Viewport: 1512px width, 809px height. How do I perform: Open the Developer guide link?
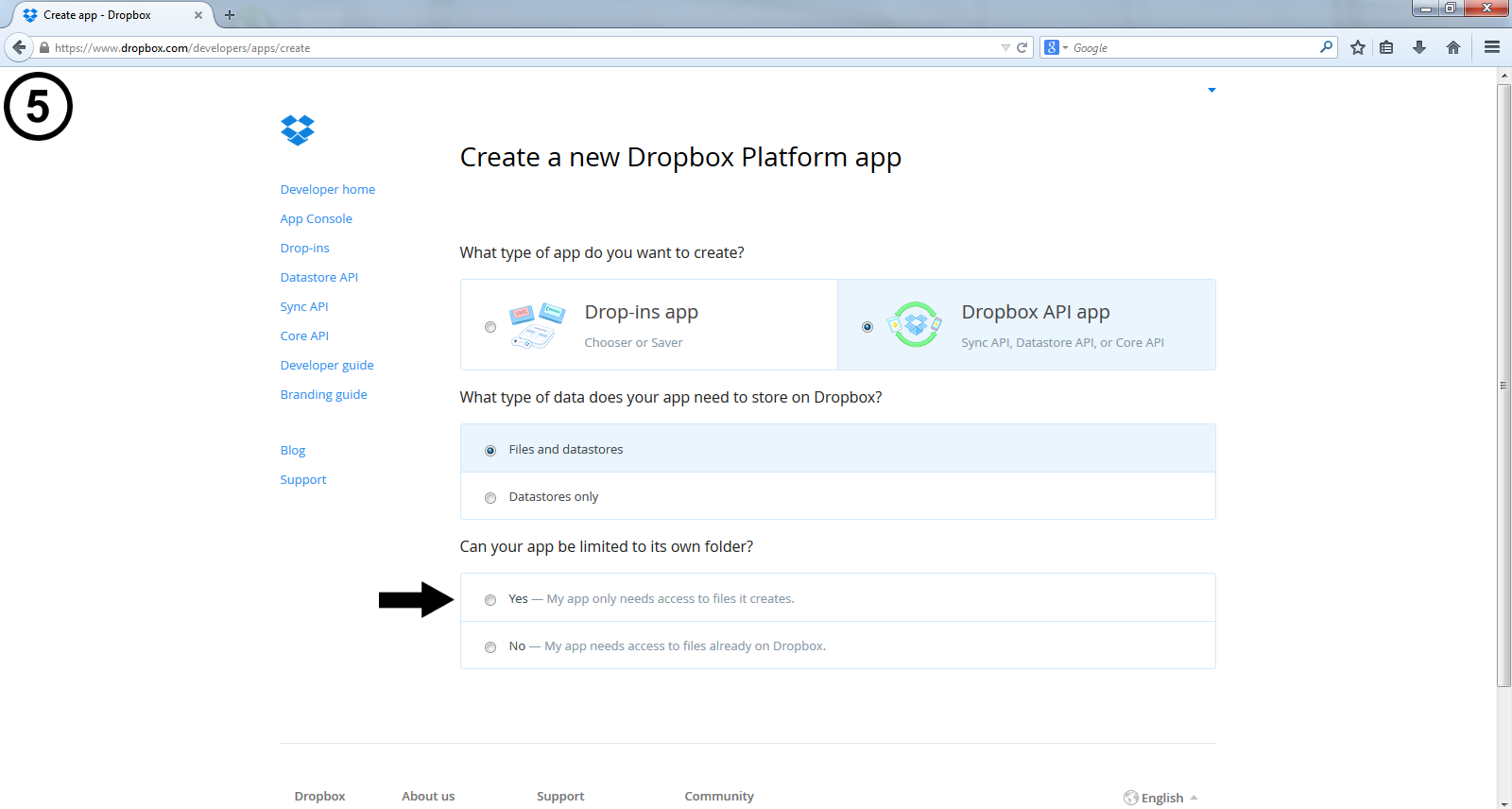click(x=327, y=365)
